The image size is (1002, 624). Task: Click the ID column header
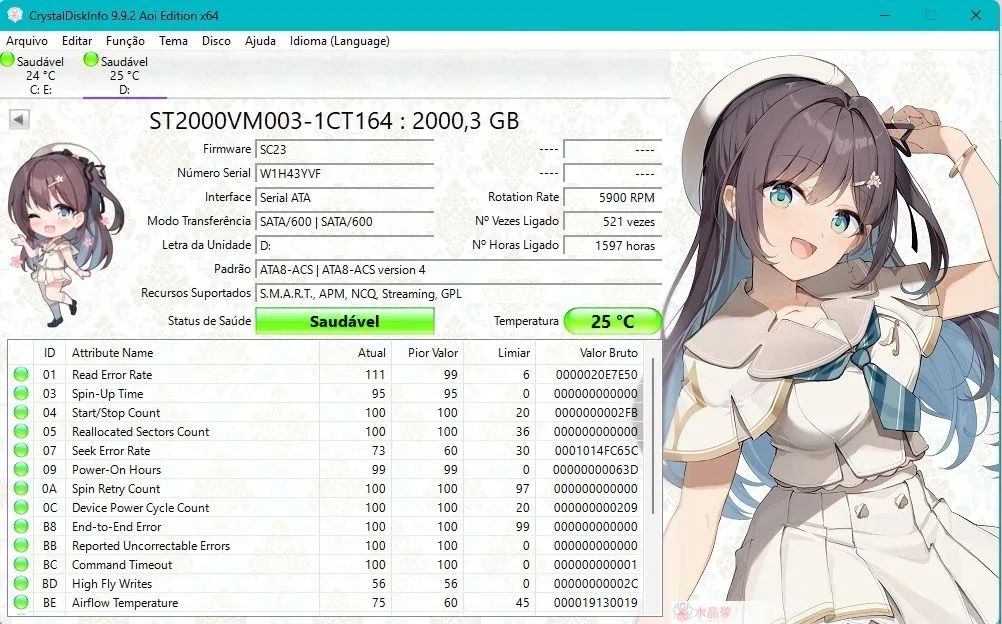pyautogui.click(x=49, y=353)
